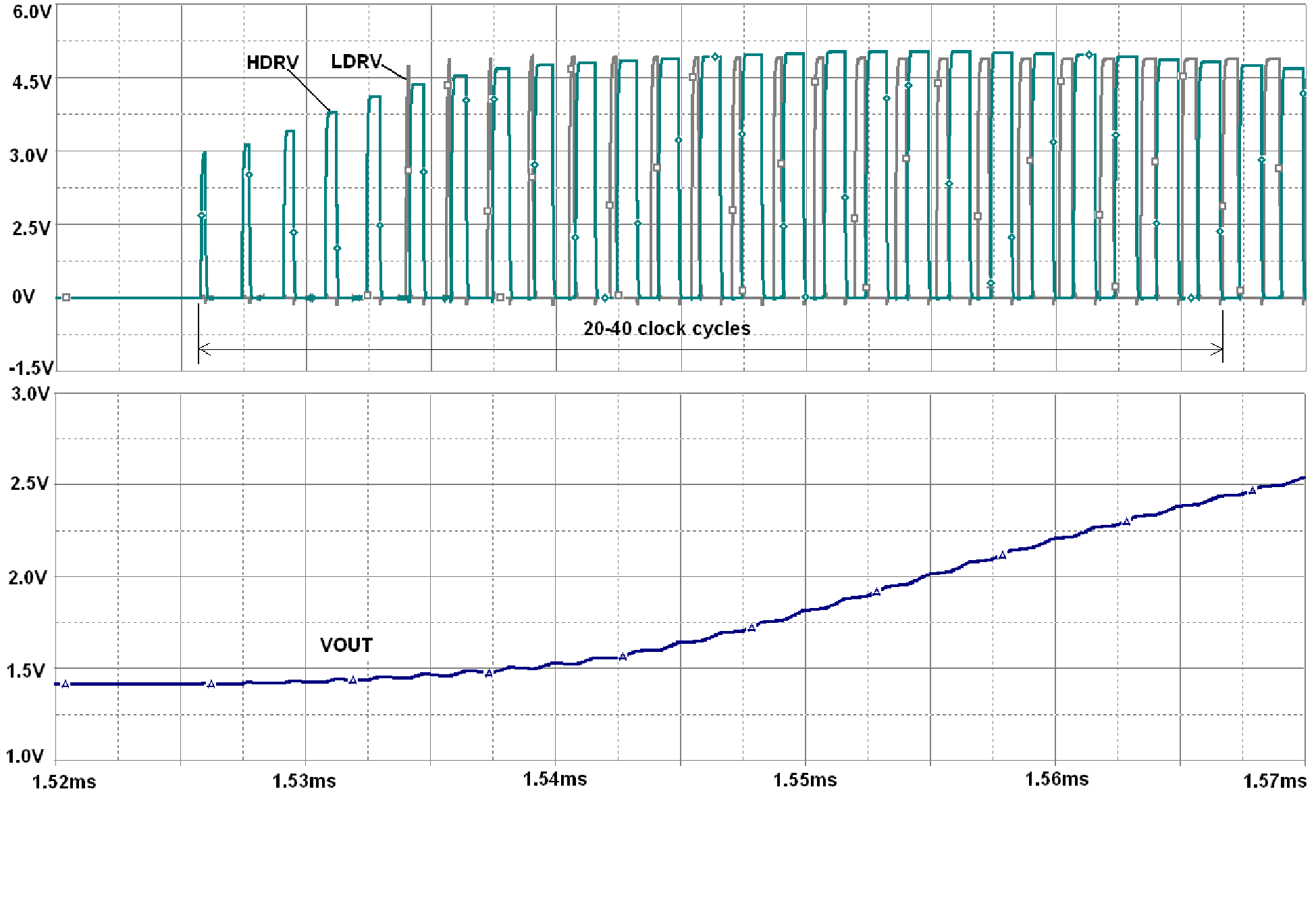Select the VOUT waveform label
Image resolution: width=1316 pixels, height=910 pixels.
click(x=346, y=645)
